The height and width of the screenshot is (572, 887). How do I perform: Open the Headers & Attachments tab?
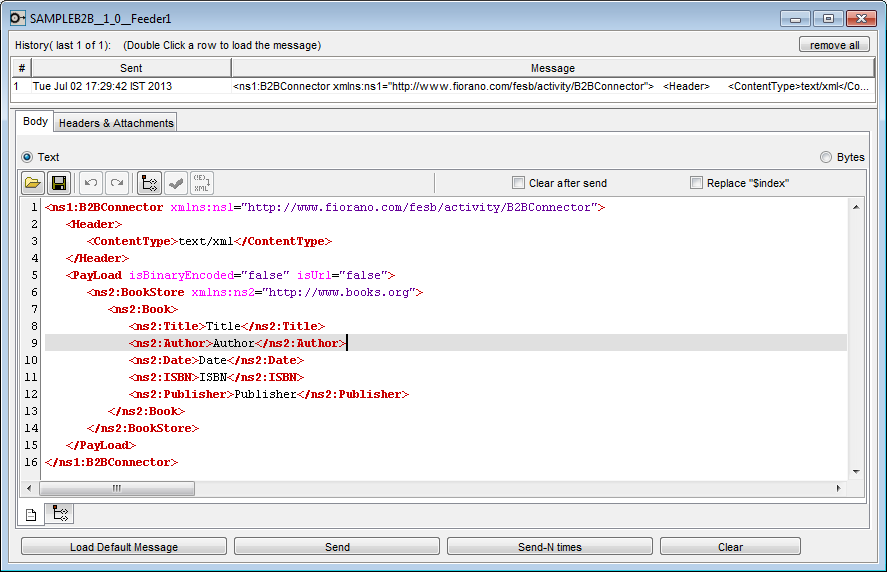[115, 123]
